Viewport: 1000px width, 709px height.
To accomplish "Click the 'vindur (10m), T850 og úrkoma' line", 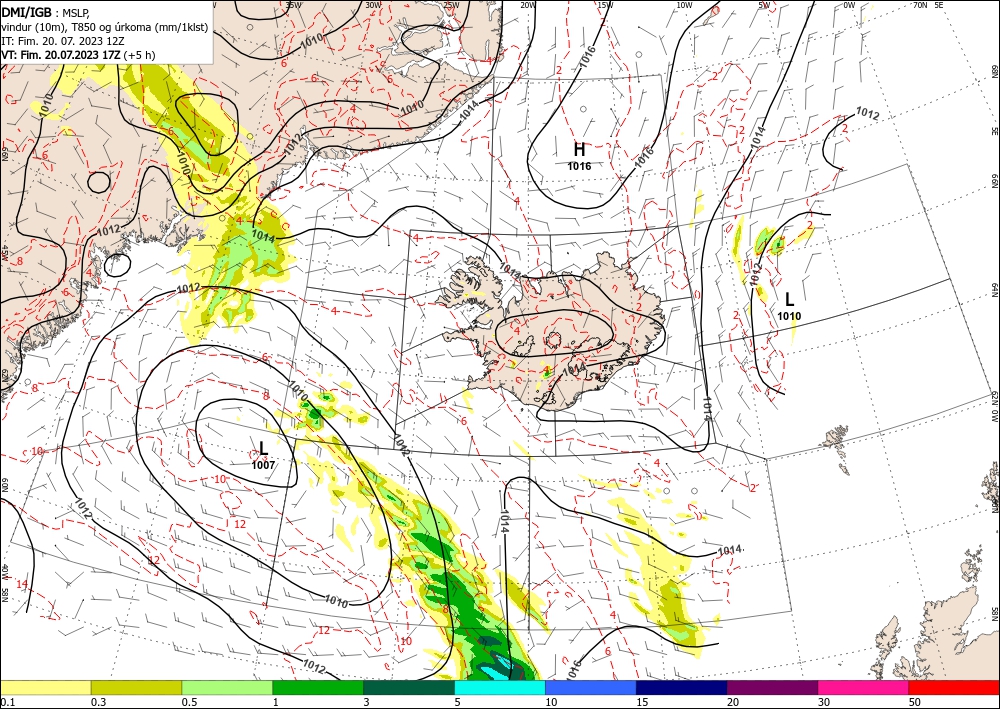I will [104, 27].
